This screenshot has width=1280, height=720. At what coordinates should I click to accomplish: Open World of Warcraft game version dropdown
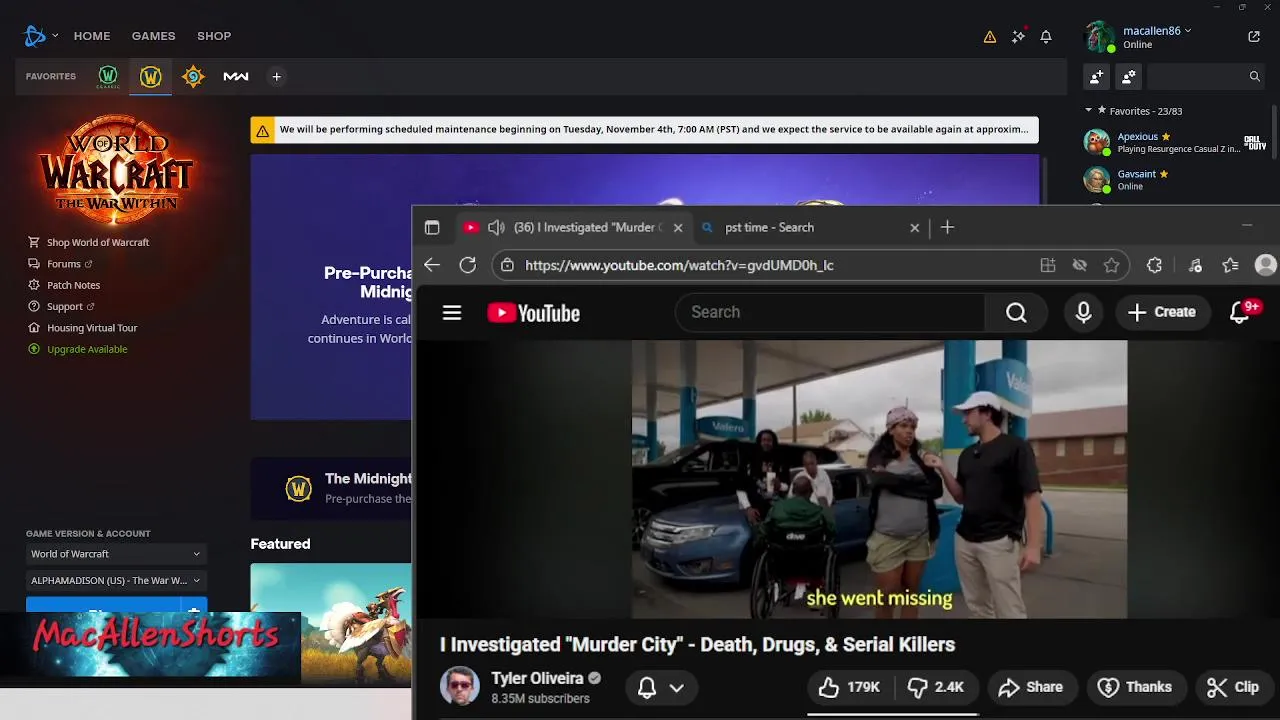point(116,554)
